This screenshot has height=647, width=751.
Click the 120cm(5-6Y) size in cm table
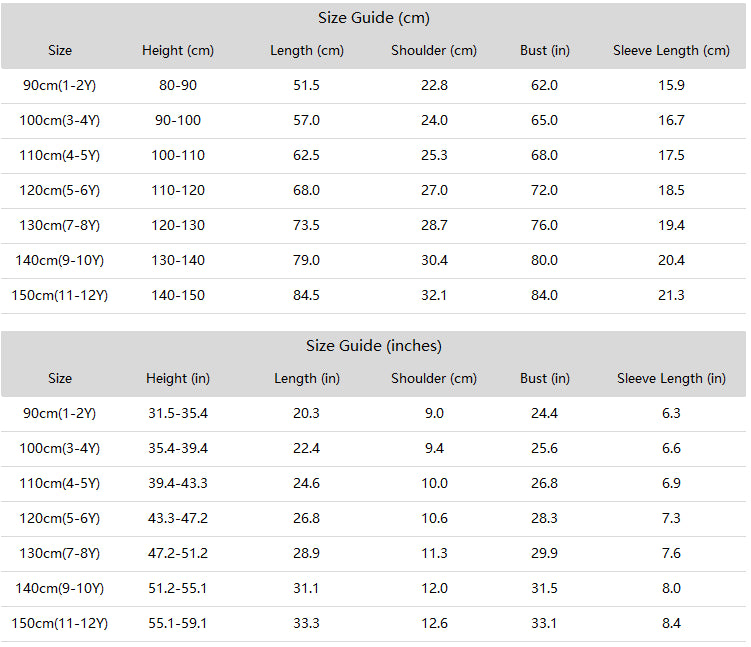pyautogui.click(x=60, y=190)
